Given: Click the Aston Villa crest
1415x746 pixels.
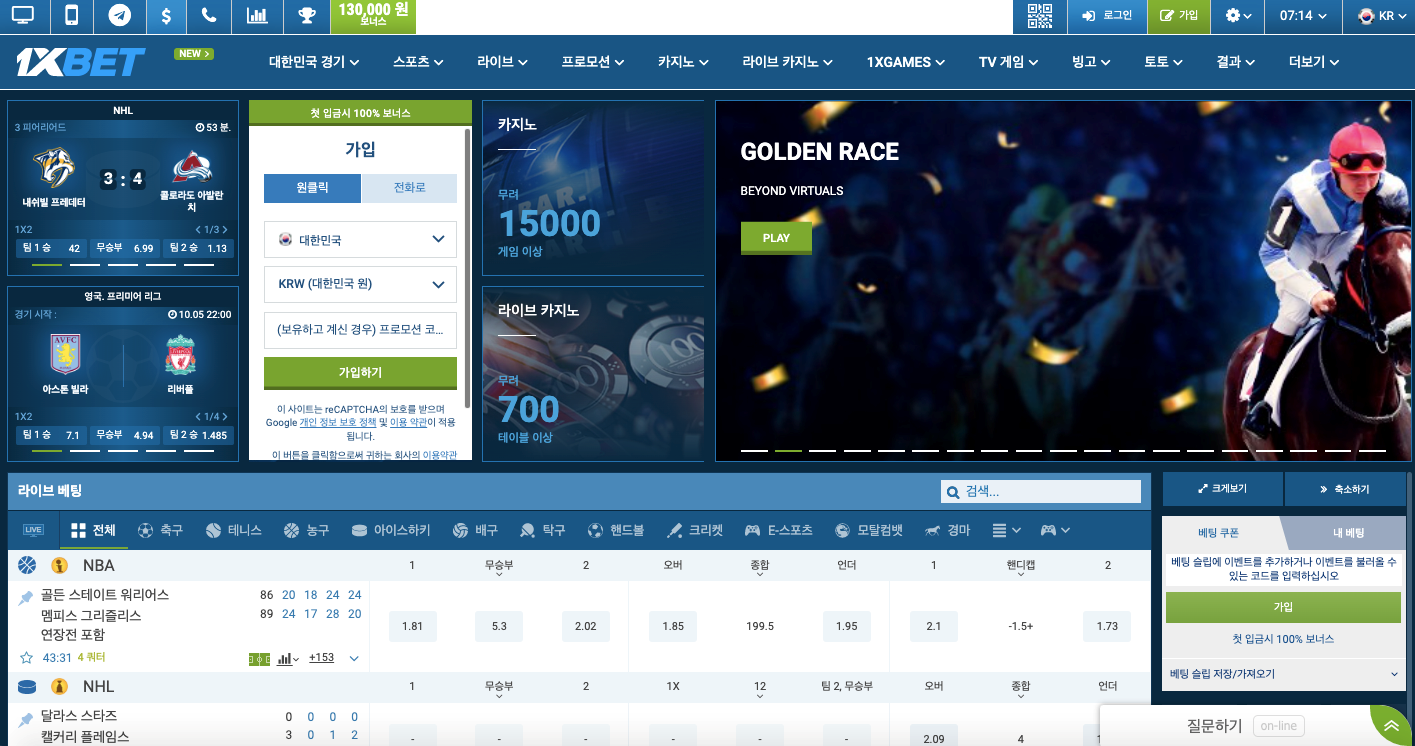Looking at the screenshot, I should [x=65, y=355].
